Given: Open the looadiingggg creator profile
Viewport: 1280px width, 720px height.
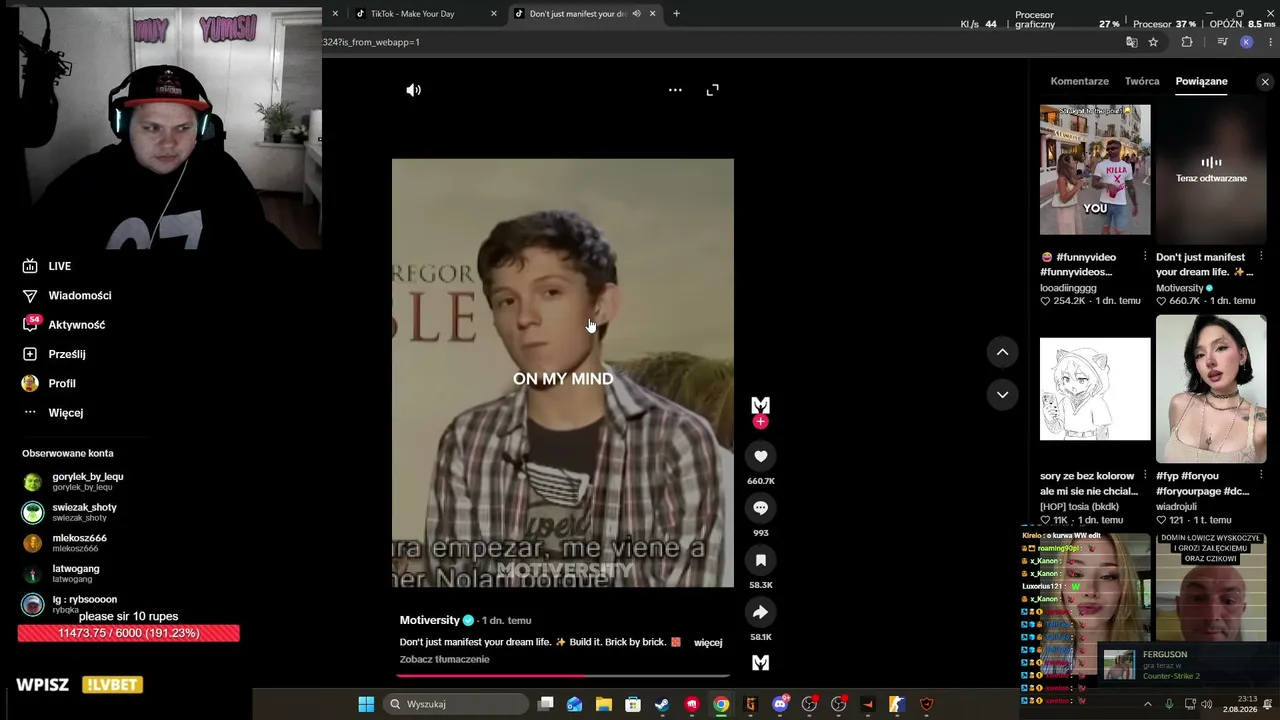Looking at the screenshot, I should pyautogui.click(x=1068, y=288).
